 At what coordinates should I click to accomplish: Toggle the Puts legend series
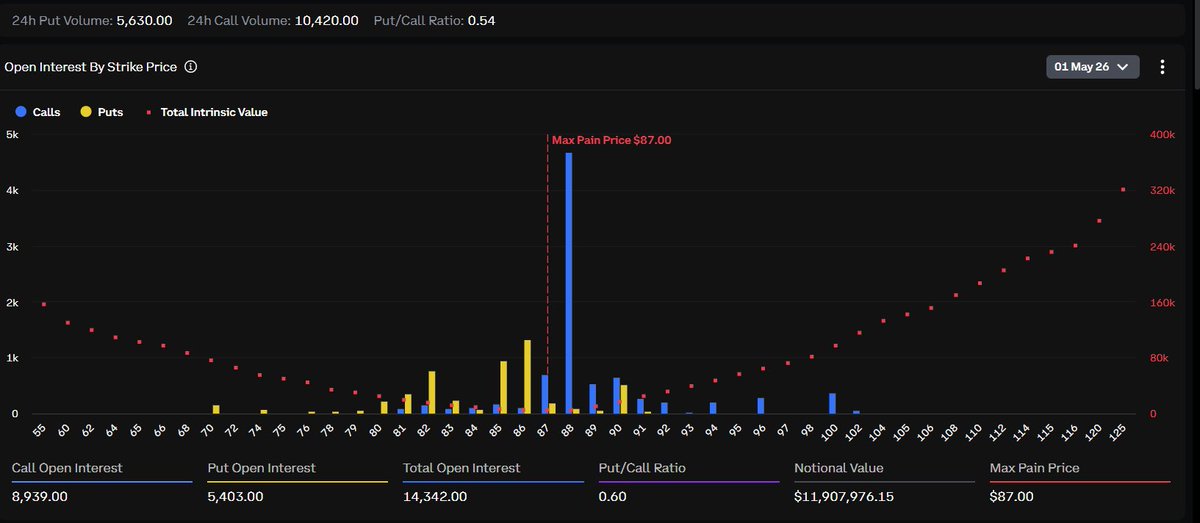tap(102, 112)
